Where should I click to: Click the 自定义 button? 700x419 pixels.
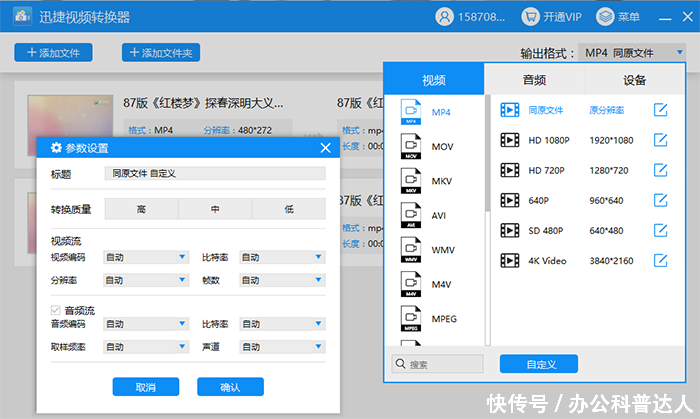538,364
